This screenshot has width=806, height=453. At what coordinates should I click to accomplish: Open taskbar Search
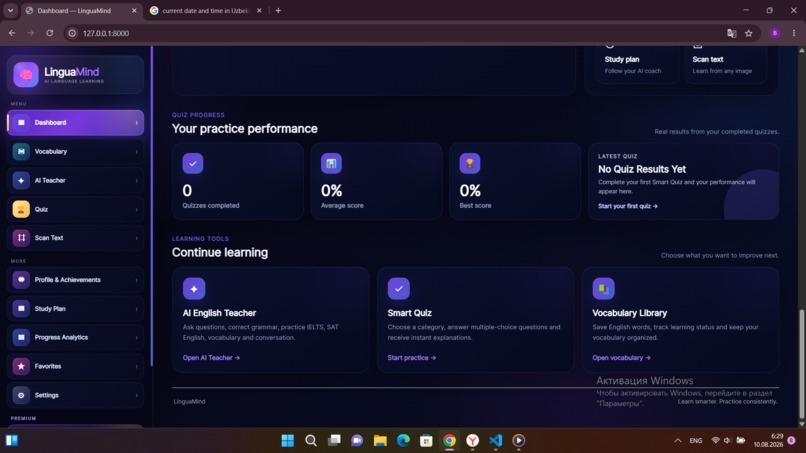[x=311, y=441]
